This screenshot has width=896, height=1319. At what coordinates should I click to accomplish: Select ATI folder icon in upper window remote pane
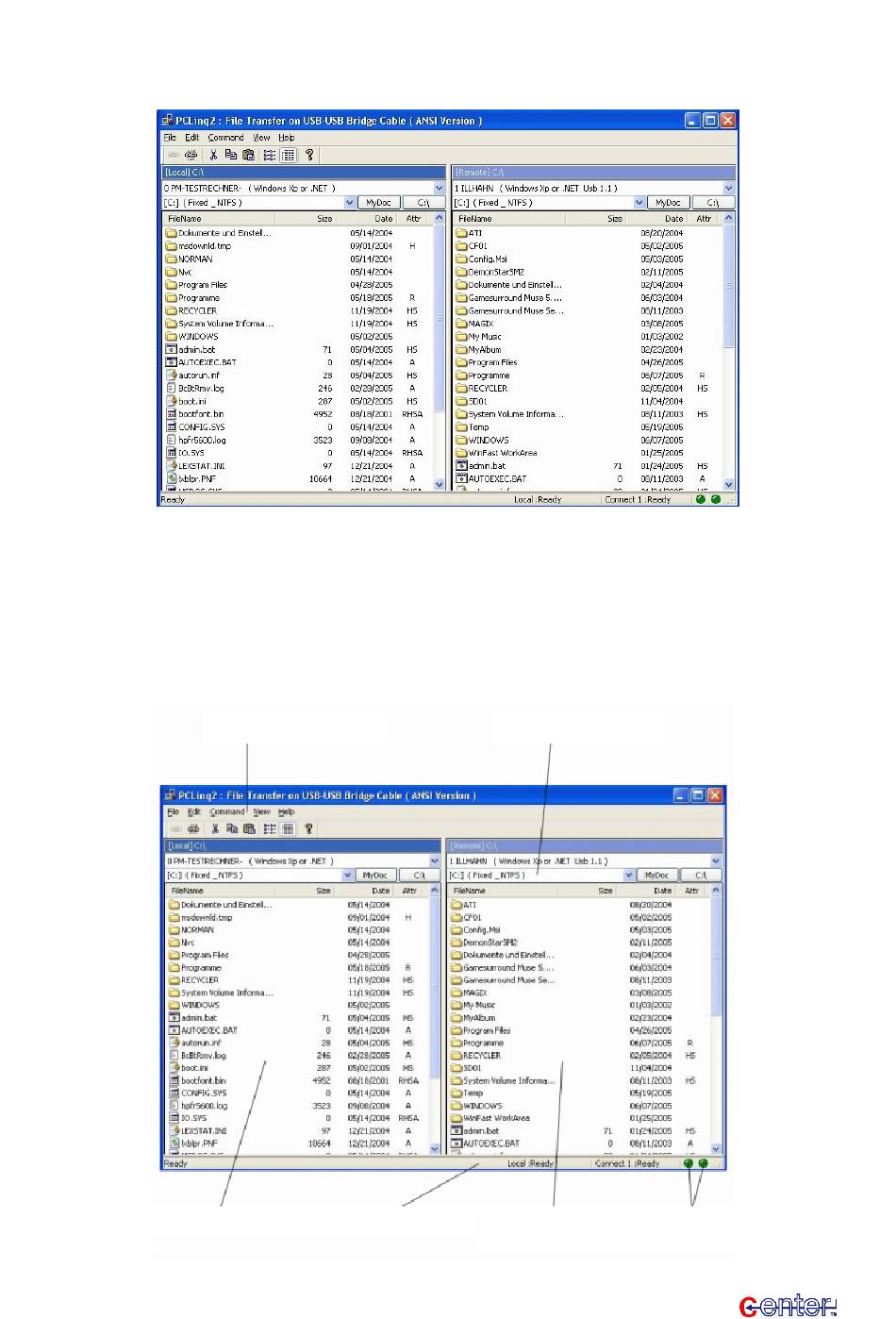tap(461, 232)
